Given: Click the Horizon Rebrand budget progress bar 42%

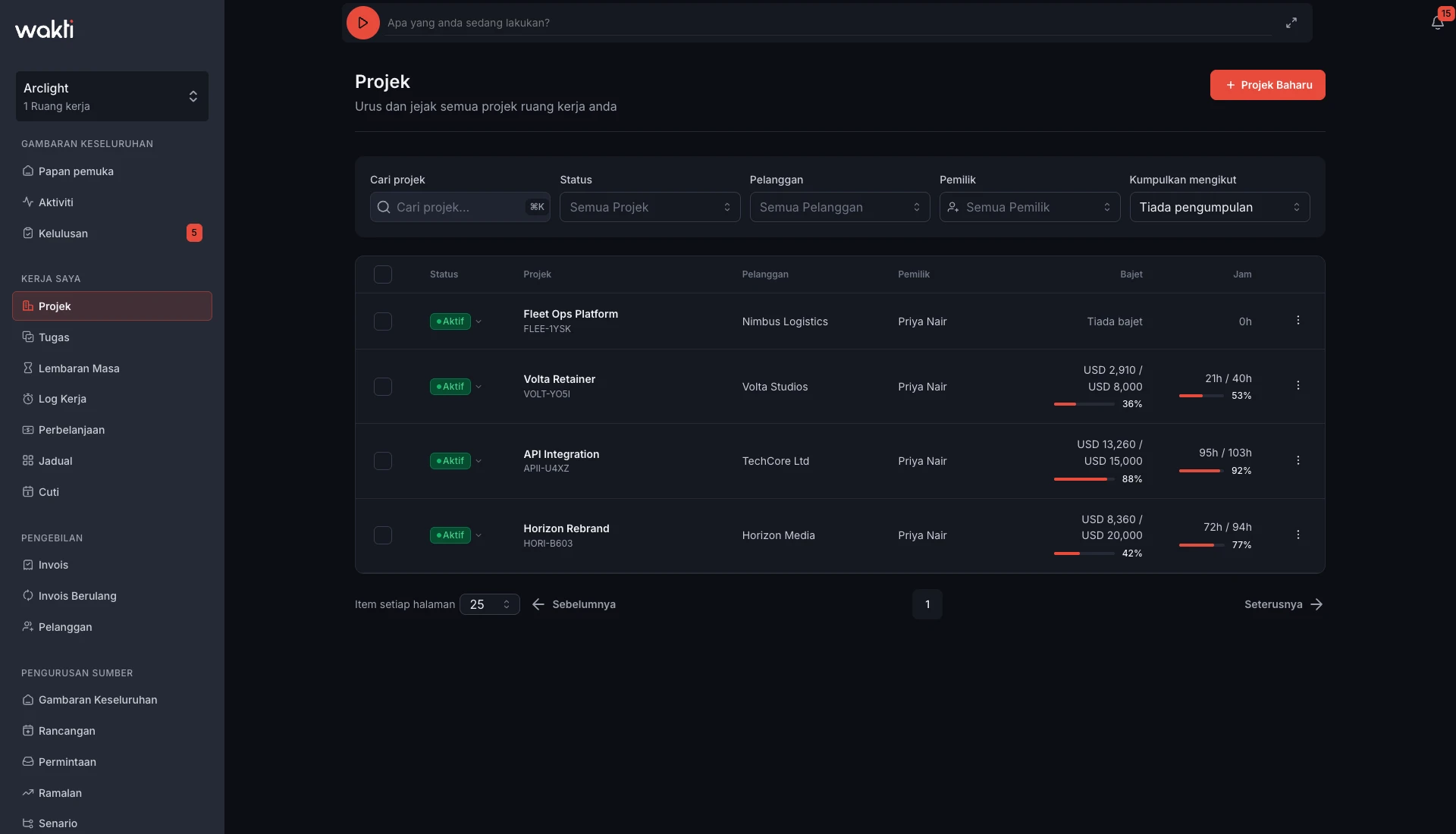Looking at the screenshot, I should [x=1084, y=553].
